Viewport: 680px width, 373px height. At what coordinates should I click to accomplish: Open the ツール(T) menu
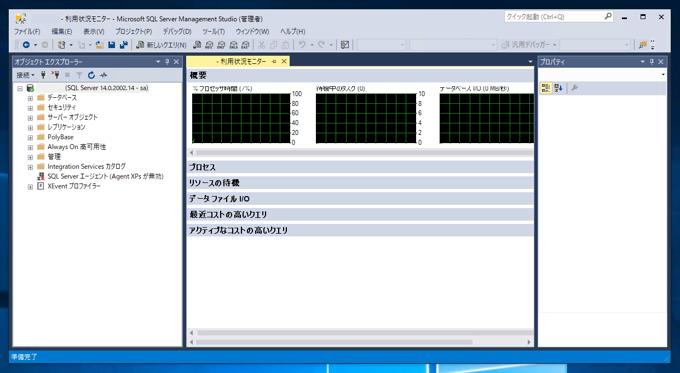point(213,32)
